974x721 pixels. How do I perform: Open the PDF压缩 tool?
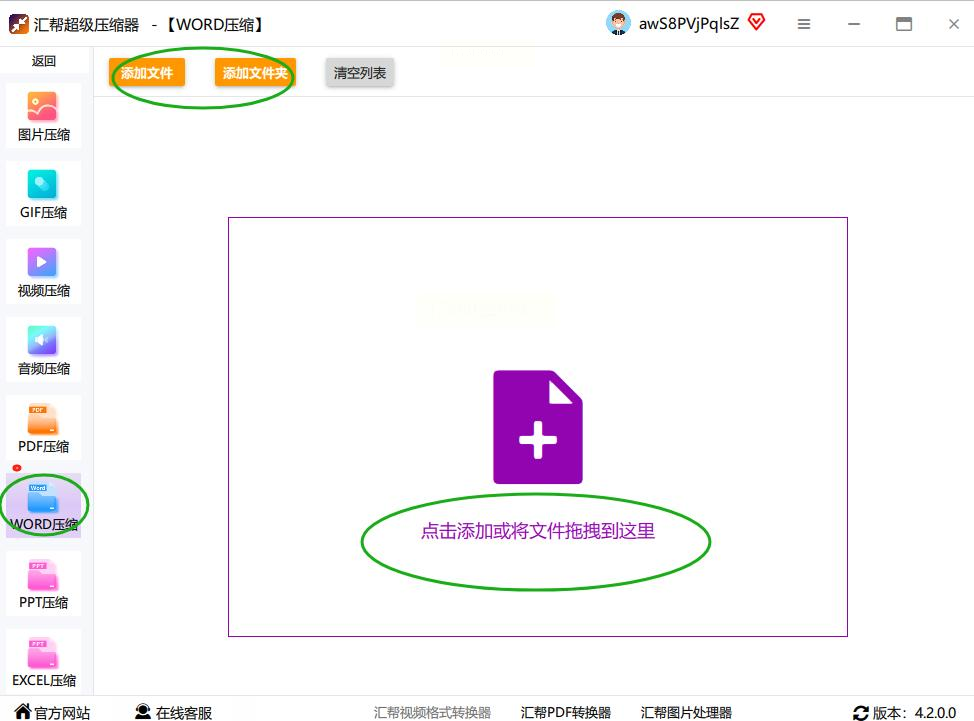pos(43,428)
